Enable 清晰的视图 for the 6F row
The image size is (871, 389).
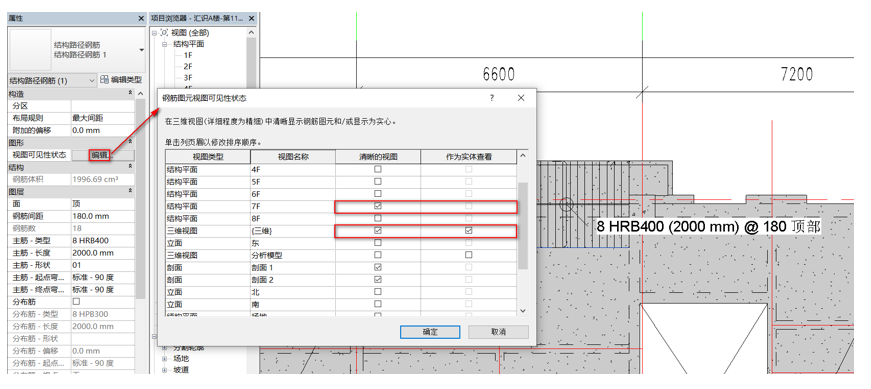click(378, 193)
